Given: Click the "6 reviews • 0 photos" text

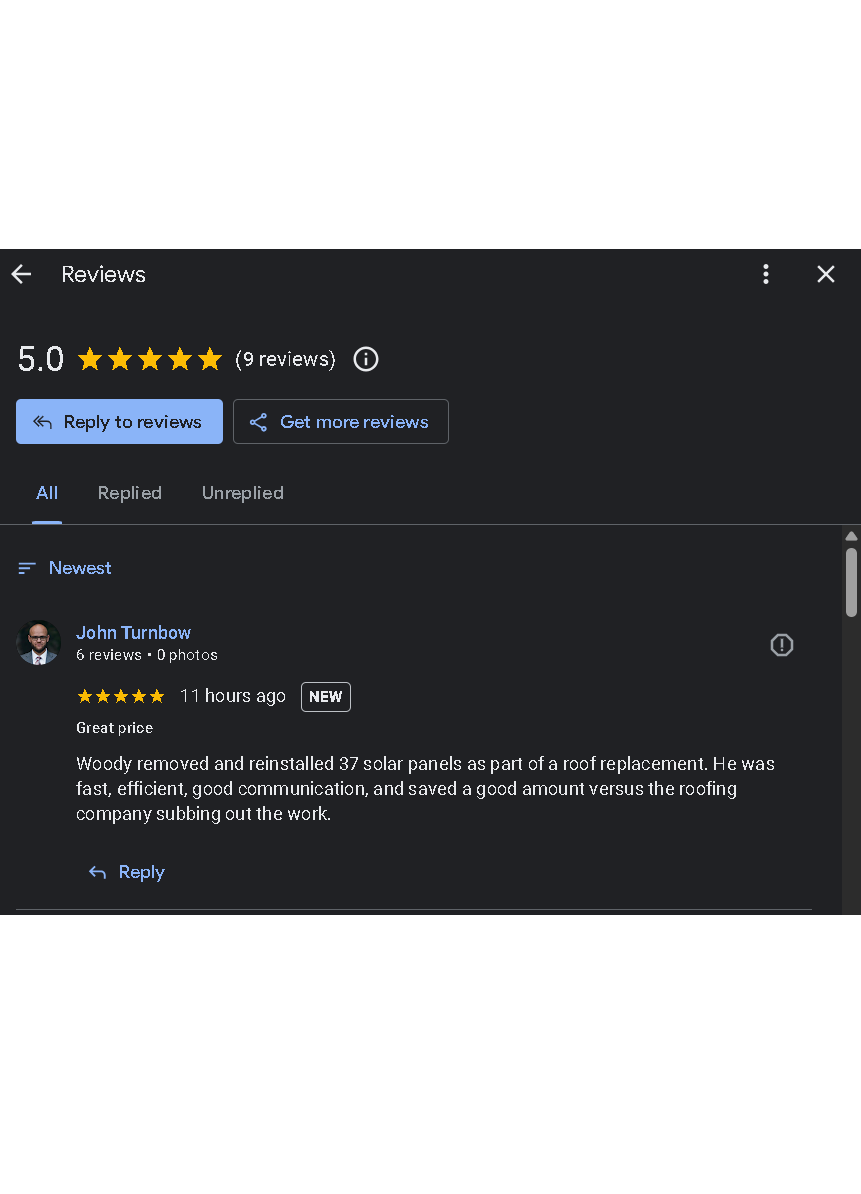Looking at the screenshot, I should click(x=146, y=655).
